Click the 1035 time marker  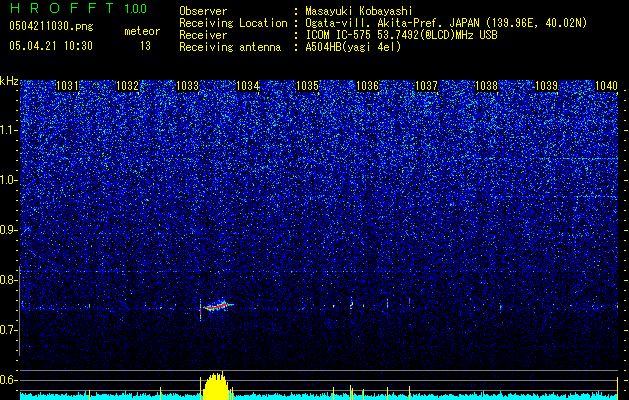coord(307,86)
